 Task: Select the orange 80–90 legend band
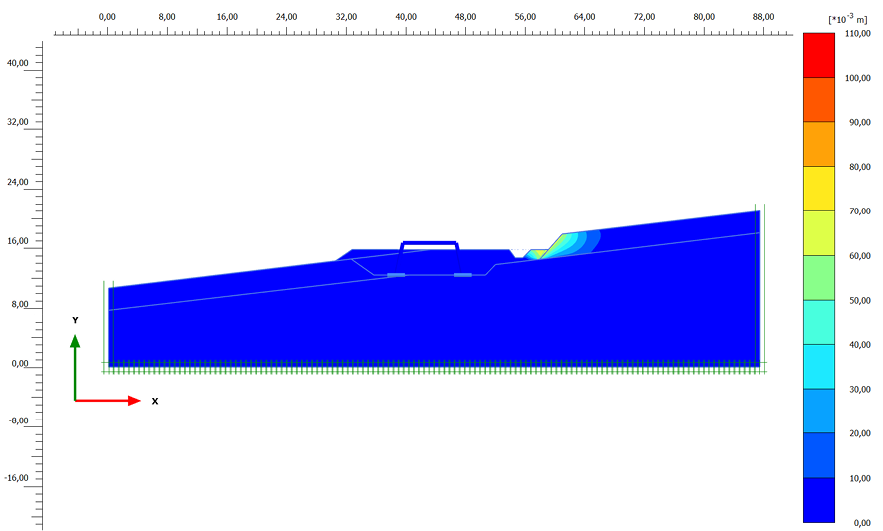coord(819,144)
